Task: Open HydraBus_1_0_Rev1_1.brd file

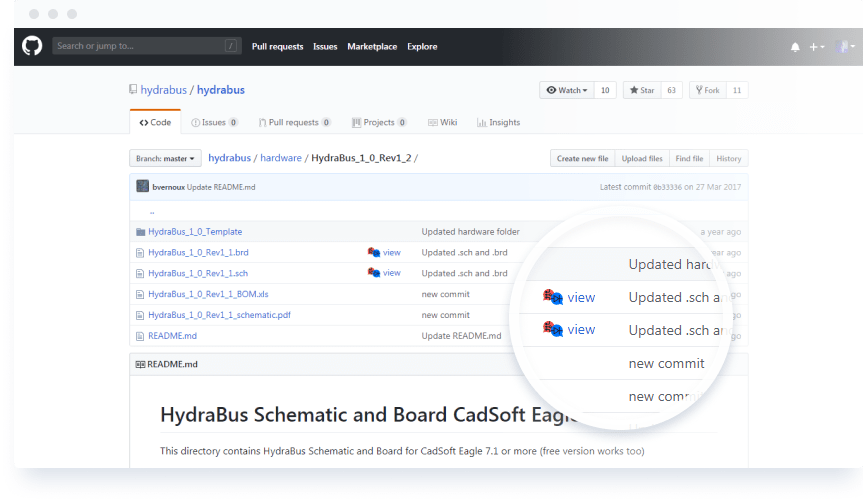Action: pyautogui.click(x=198, y=252)
